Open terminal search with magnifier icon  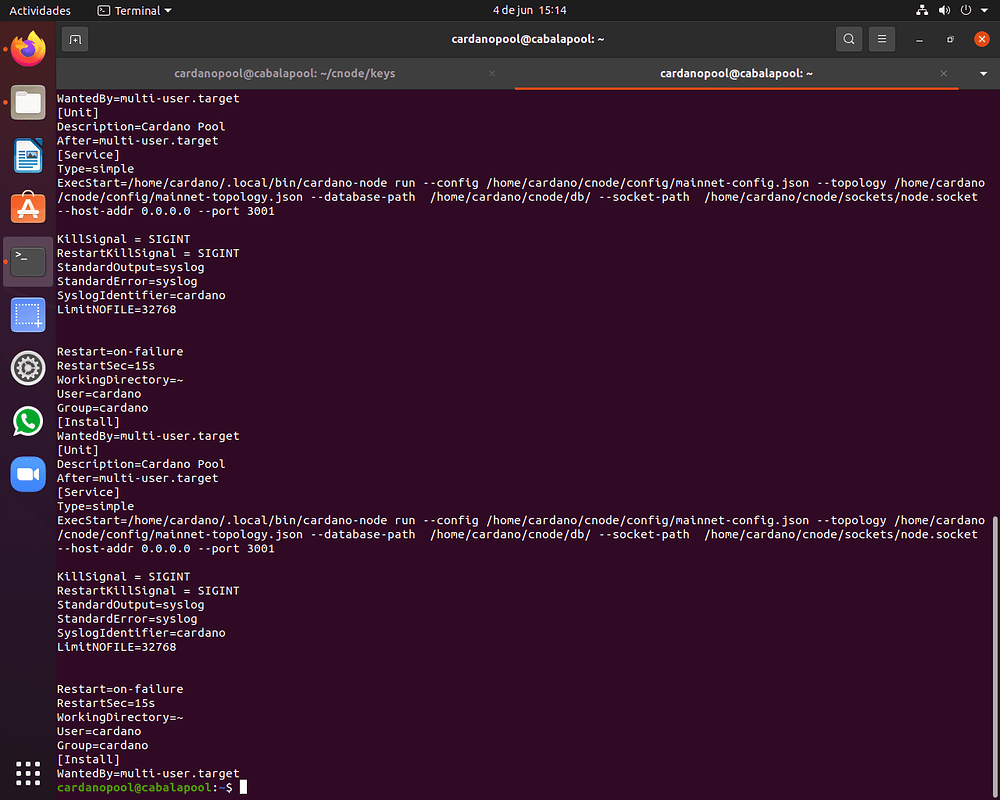tap(849, 40)
